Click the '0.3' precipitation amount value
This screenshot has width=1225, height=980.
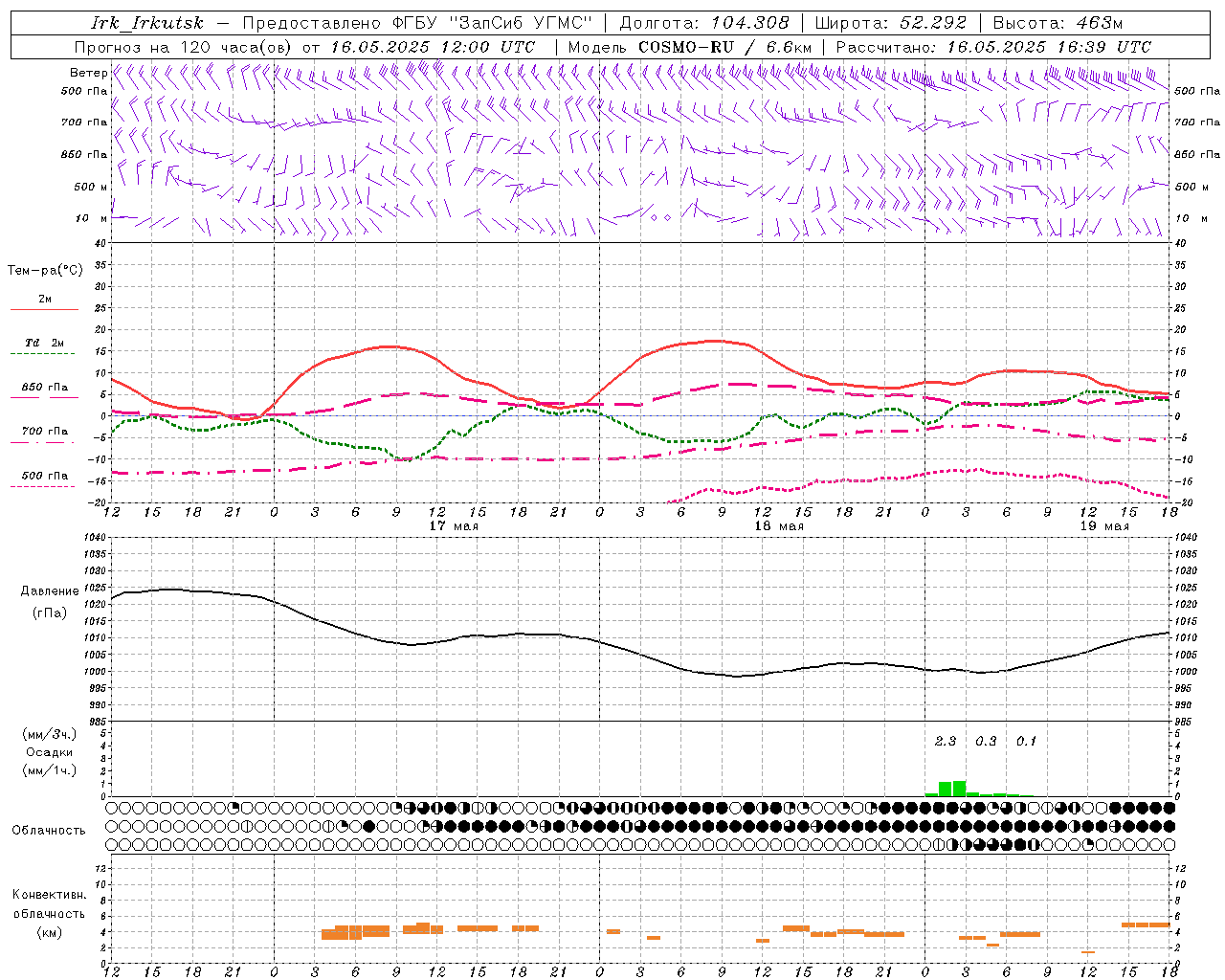pos(986,742)
